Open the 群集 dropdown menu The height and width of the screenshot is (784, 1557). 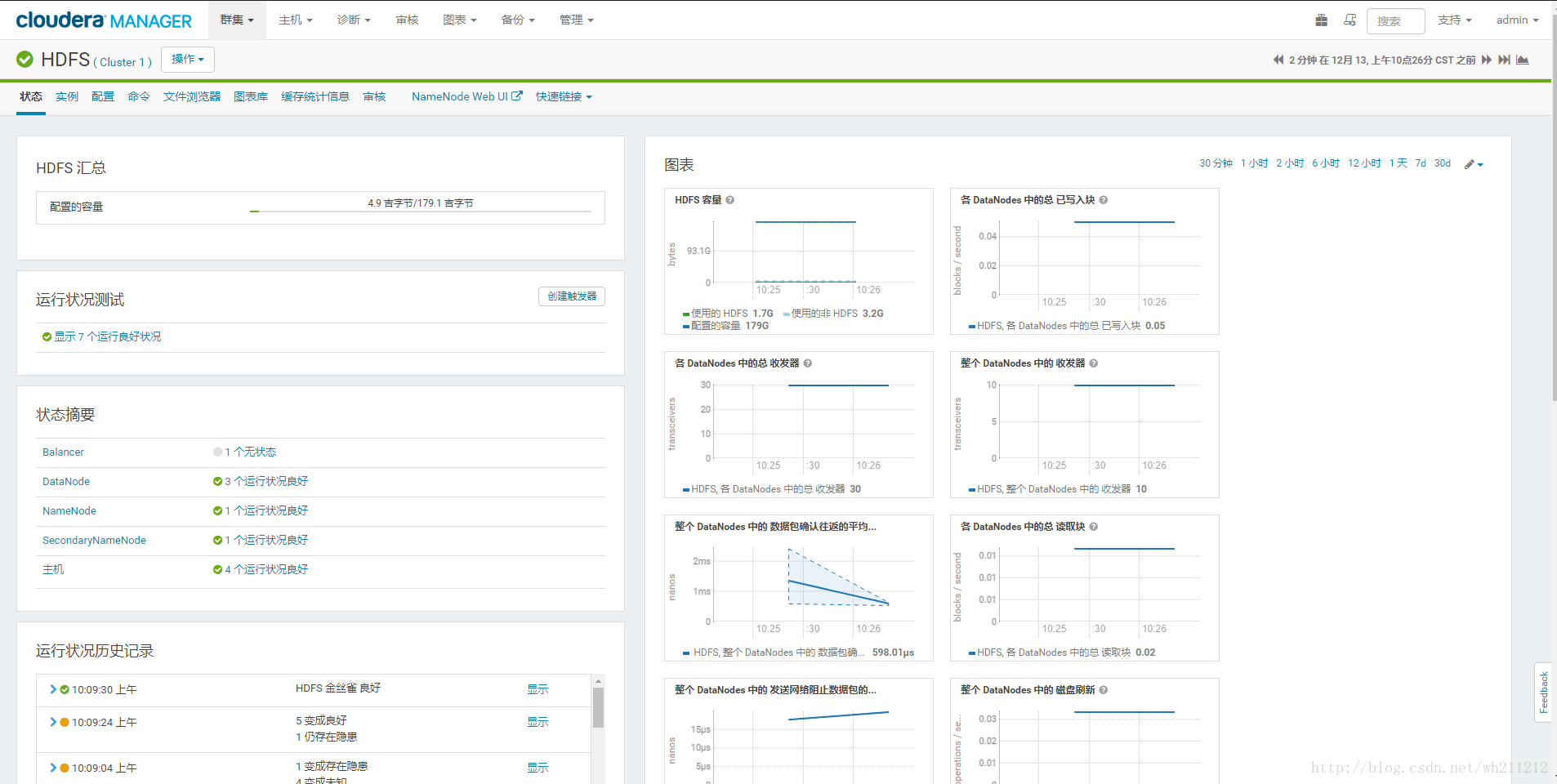tap(237, 20)
